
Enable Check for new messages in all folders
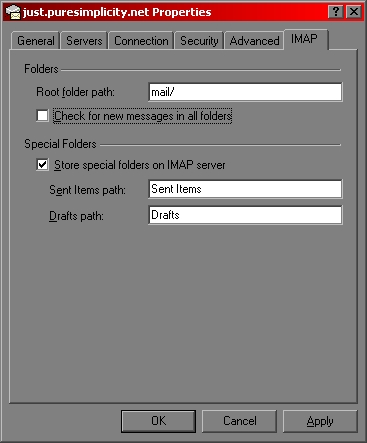pyautogui.click(x=42, y=116)
